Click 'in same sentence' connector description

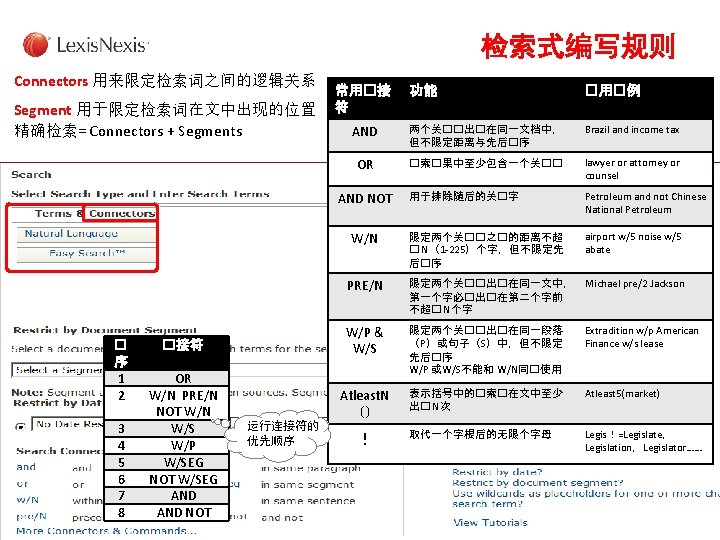308,501
